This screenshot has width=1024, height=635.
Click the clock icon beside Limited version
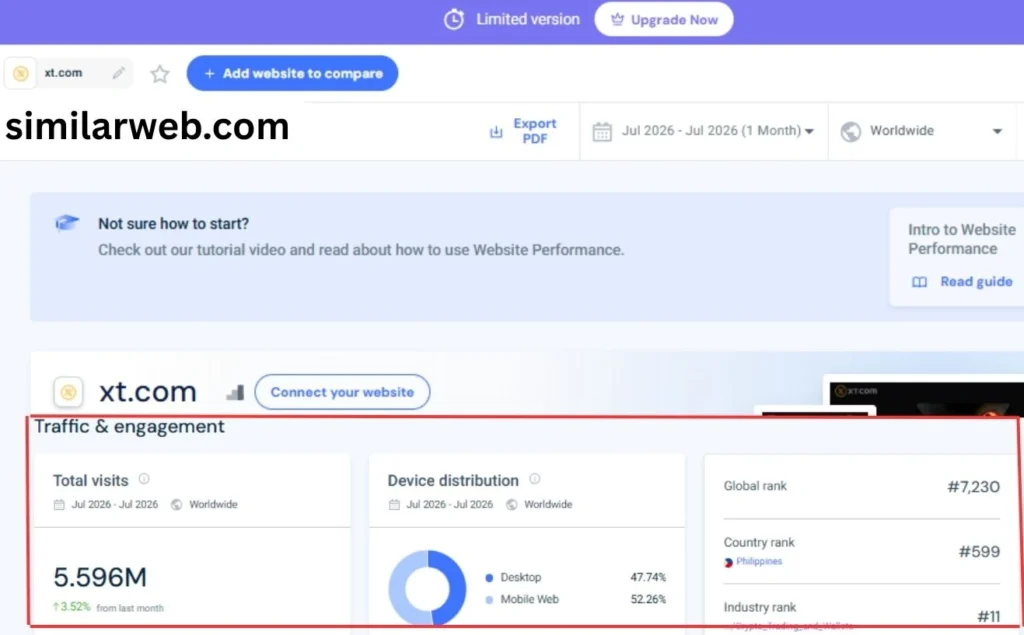click(x=454, y=20)
